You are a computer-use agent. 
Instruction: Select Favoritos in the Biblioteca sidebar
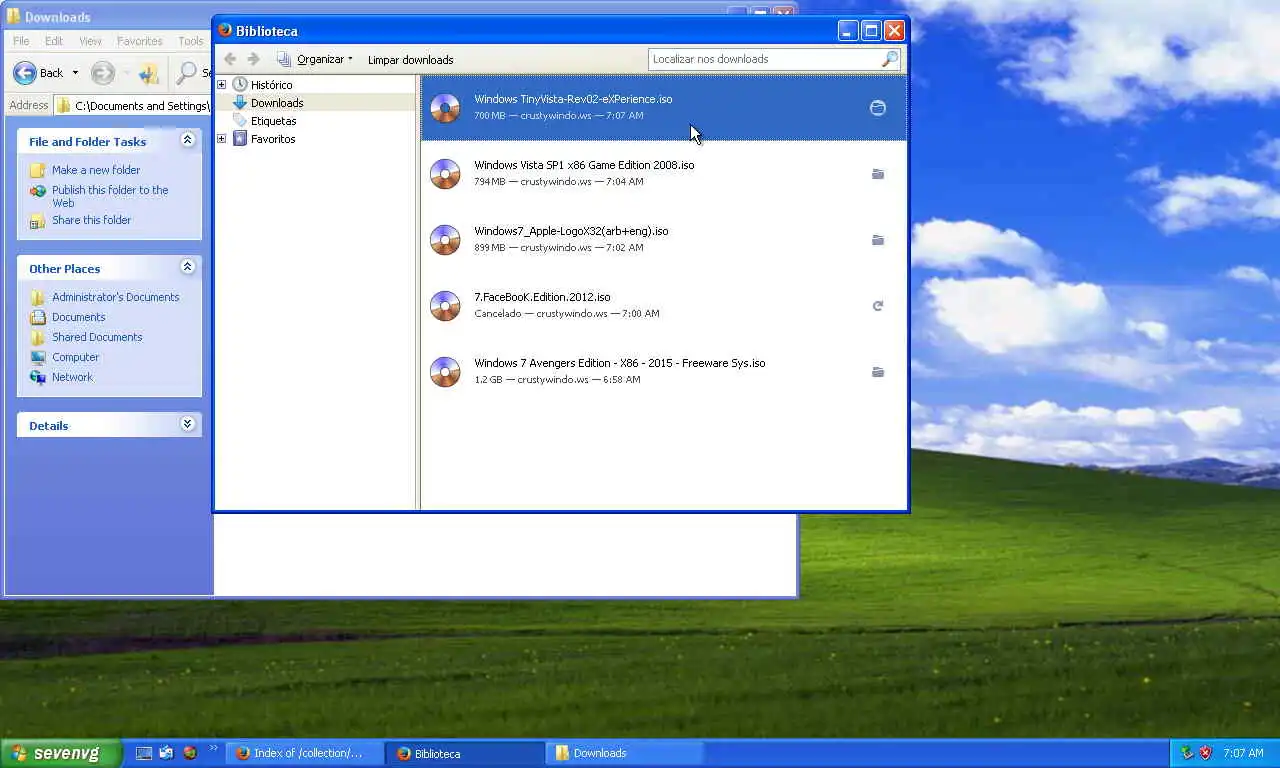click(x=273, y=139)
